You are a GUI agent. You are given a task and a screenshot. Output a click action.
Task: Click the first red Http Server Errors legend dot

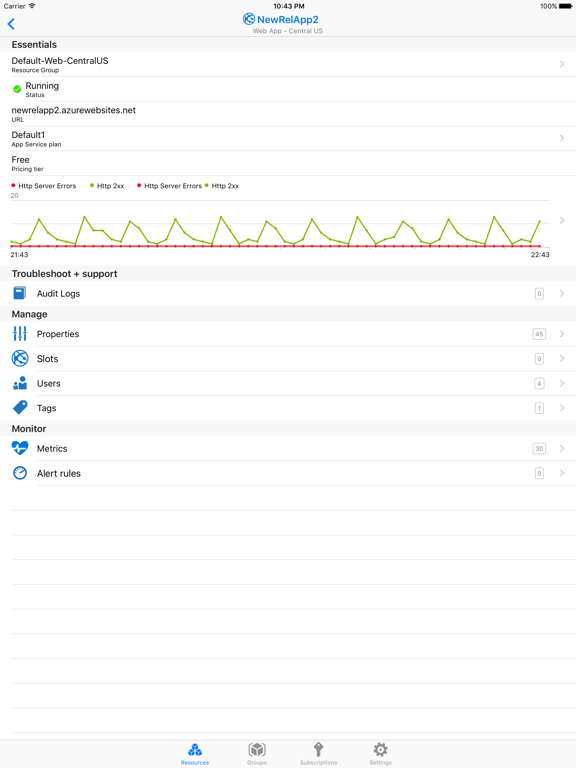coord(13,185)
